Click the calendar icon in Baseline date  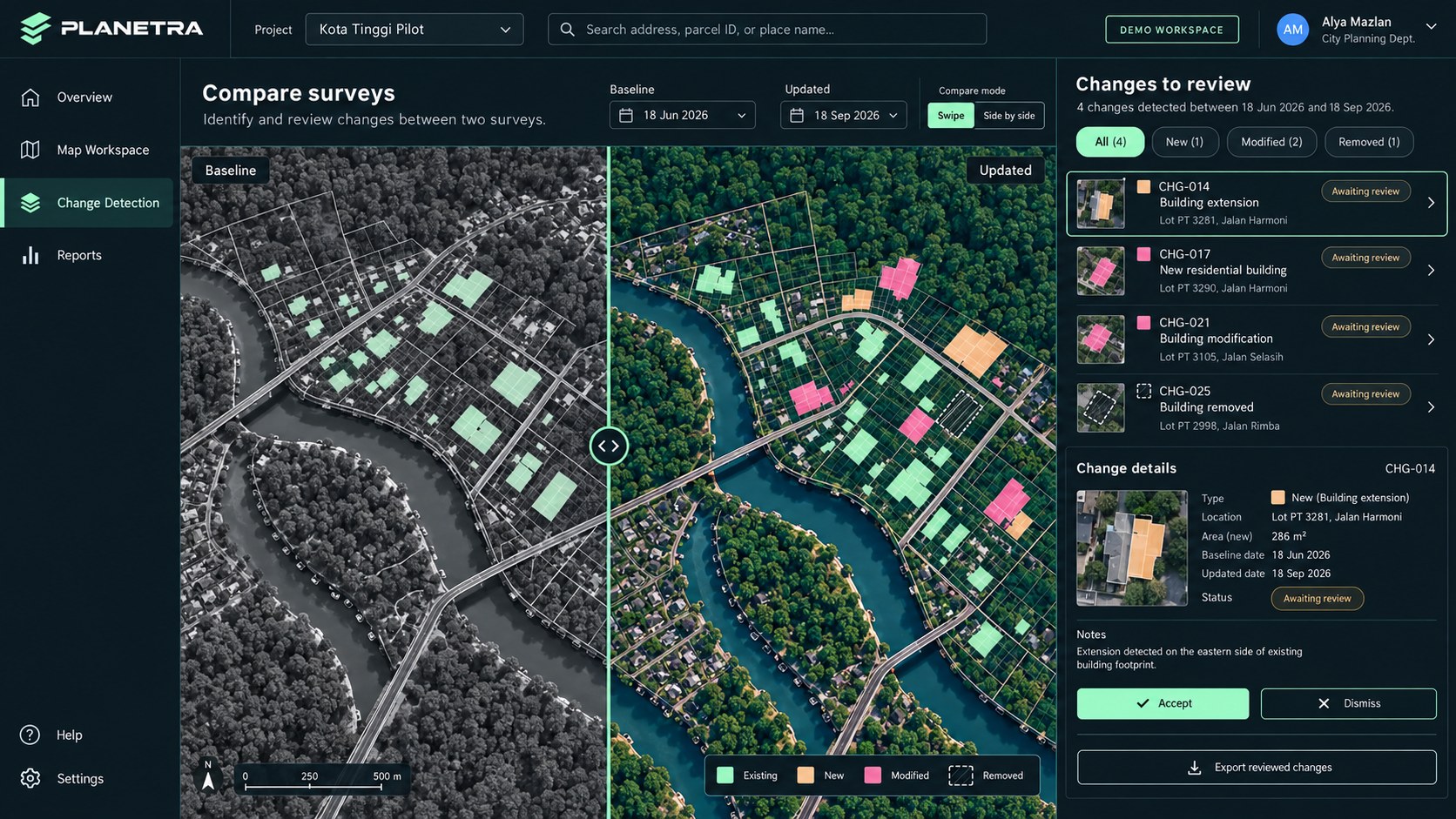(x=626, y=115)
